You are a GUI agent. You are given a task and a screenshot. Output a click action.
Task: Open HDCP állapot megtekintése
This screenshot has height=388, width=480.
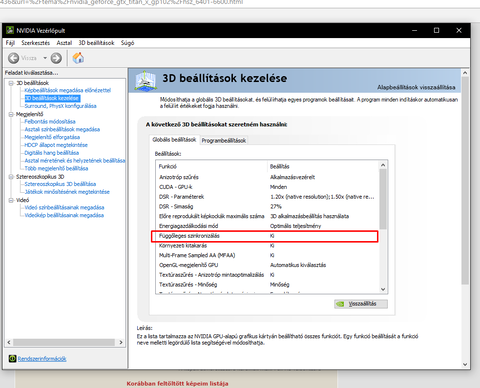coord(56,145)
